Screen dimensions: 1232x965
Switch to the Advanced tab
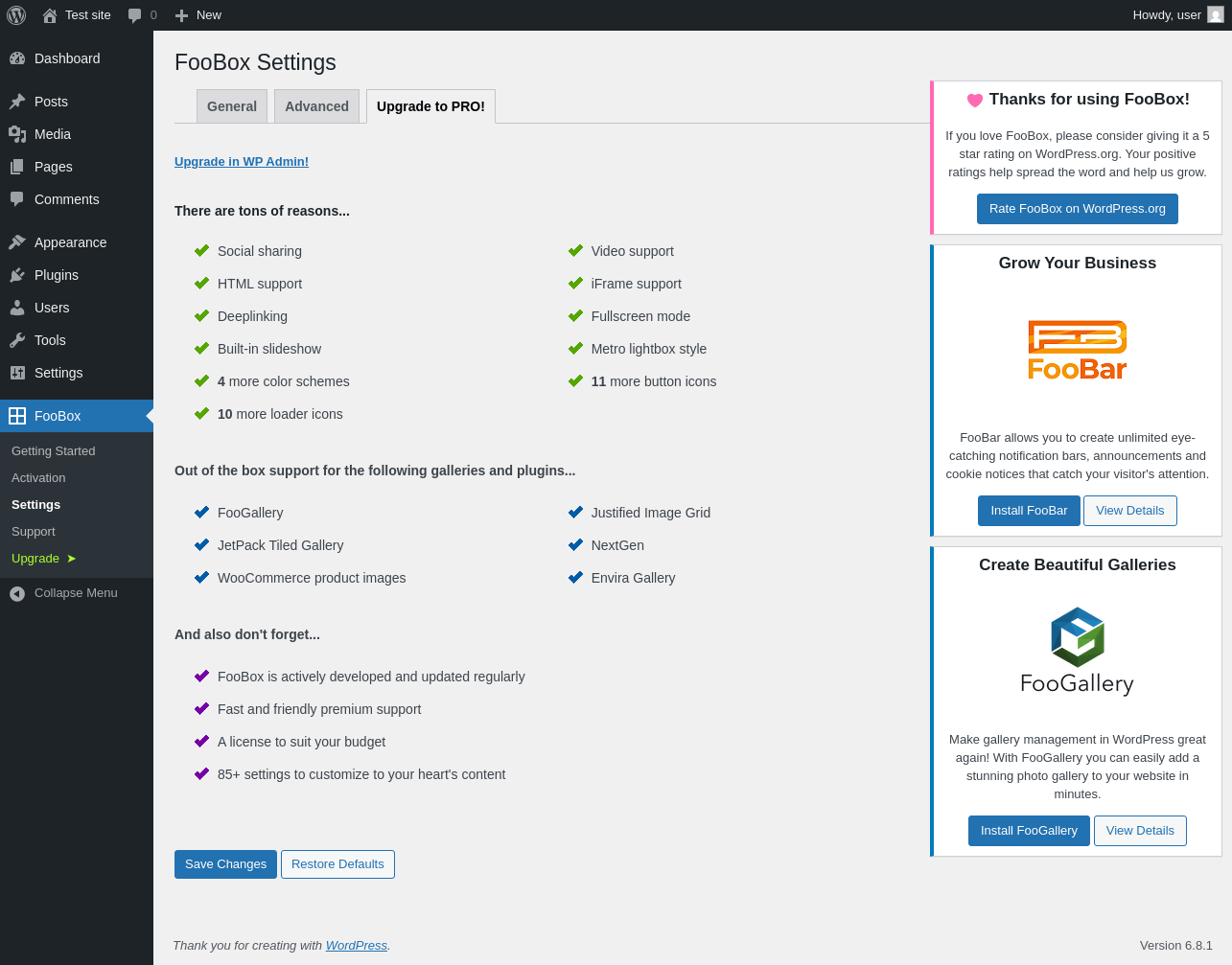[316, 106]
